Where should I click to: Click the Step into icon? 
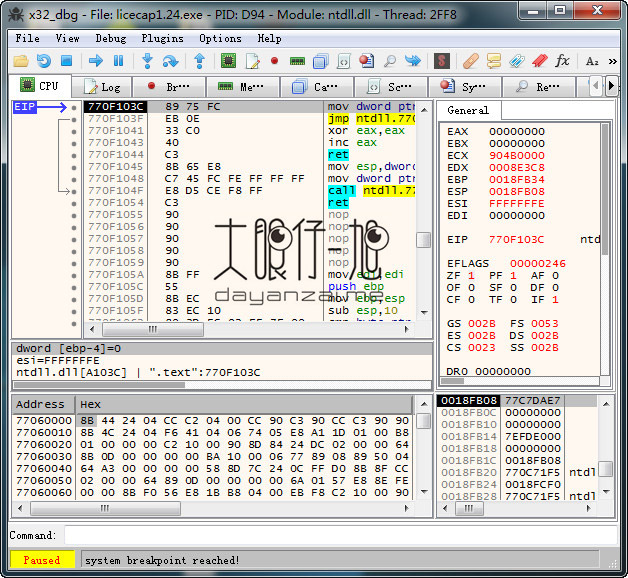(147, 61)
